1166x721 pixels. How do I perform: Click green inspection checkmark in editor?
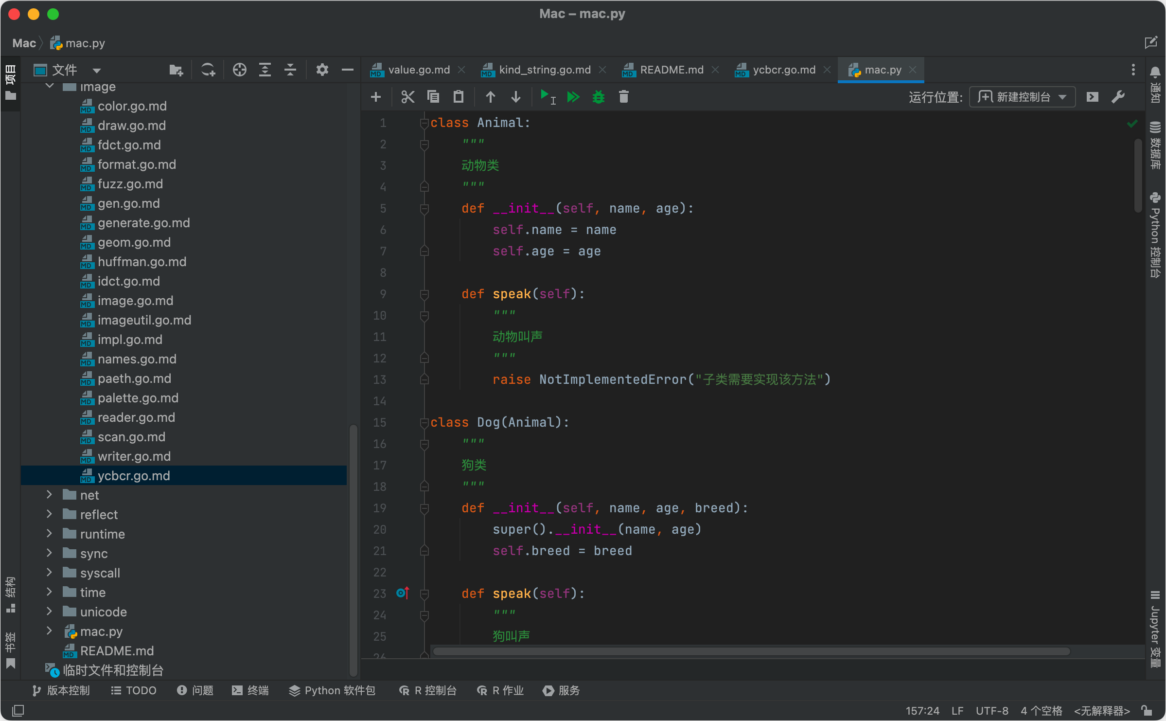(x=1132, y=123)
